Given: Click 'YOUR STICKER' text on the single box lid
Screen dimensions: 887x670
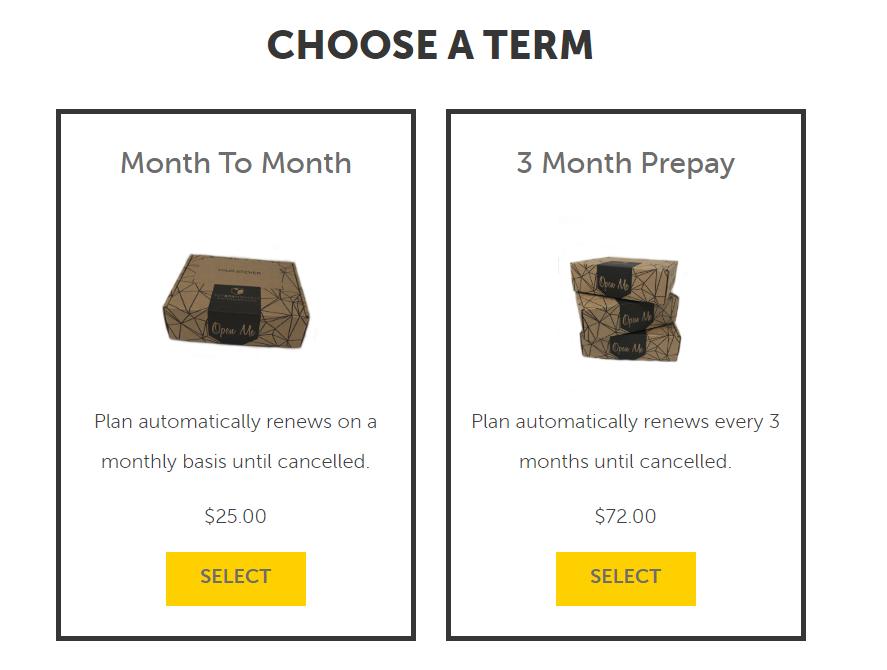Looking at the screenshot, I should (239, 272).
